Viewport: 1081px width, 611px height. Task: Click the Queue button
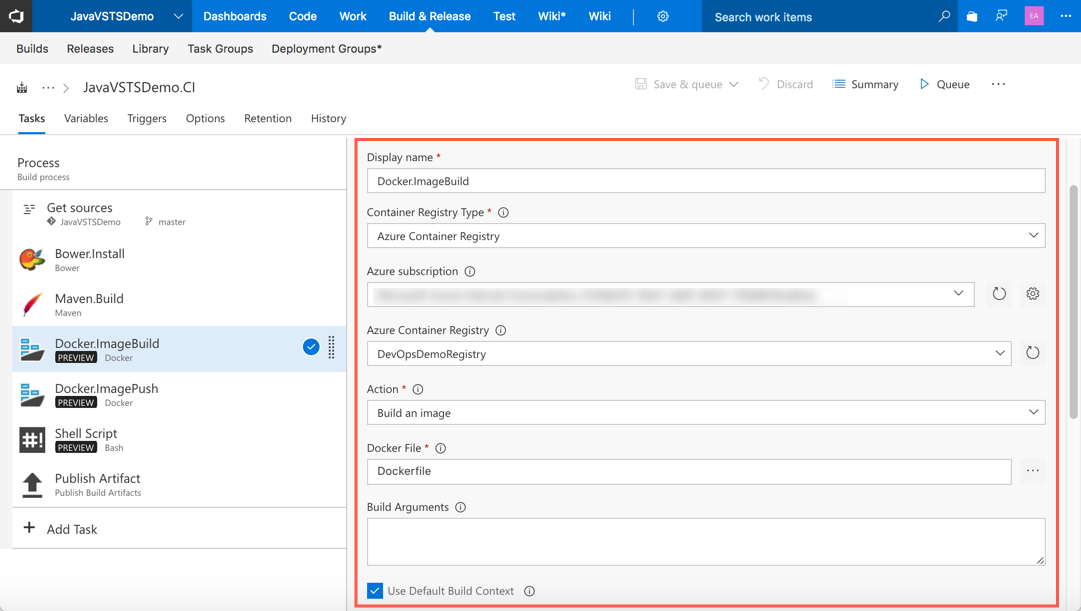(943, 84)
